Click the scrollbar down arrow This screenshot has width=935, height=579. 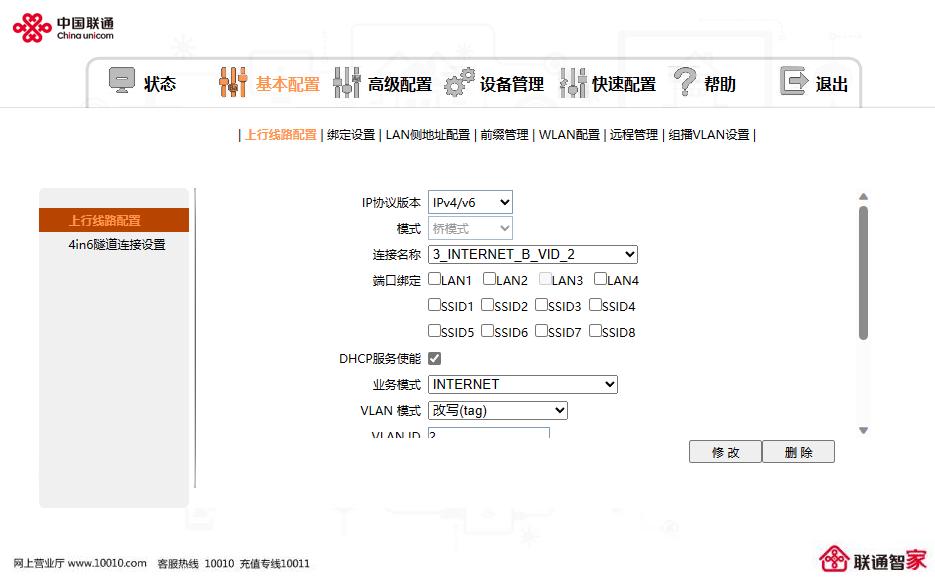[862, 431]
